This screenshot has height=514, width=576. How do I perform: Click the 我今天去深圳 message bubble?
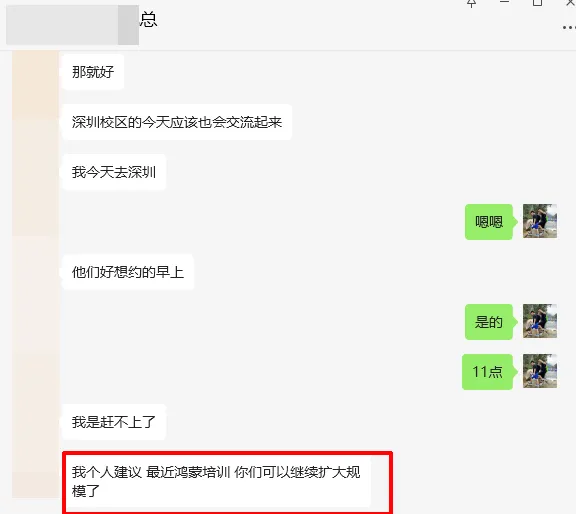pos(114,172)
